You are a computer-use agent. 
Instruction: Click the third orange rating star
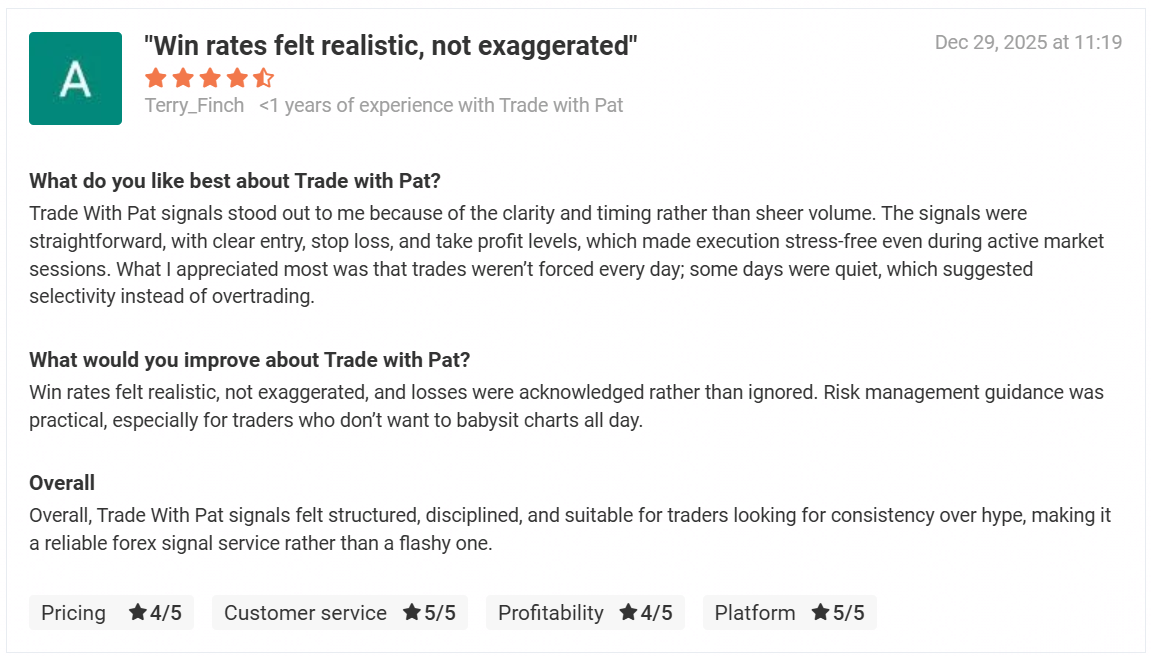(209, 78)
